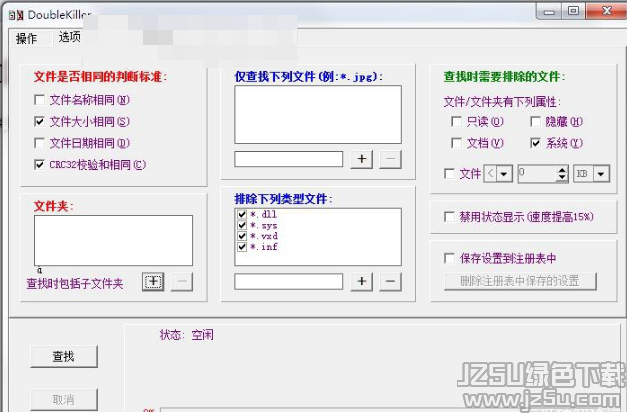
Task: Close the DoubleKiller window
Action: tap(606, 11)
